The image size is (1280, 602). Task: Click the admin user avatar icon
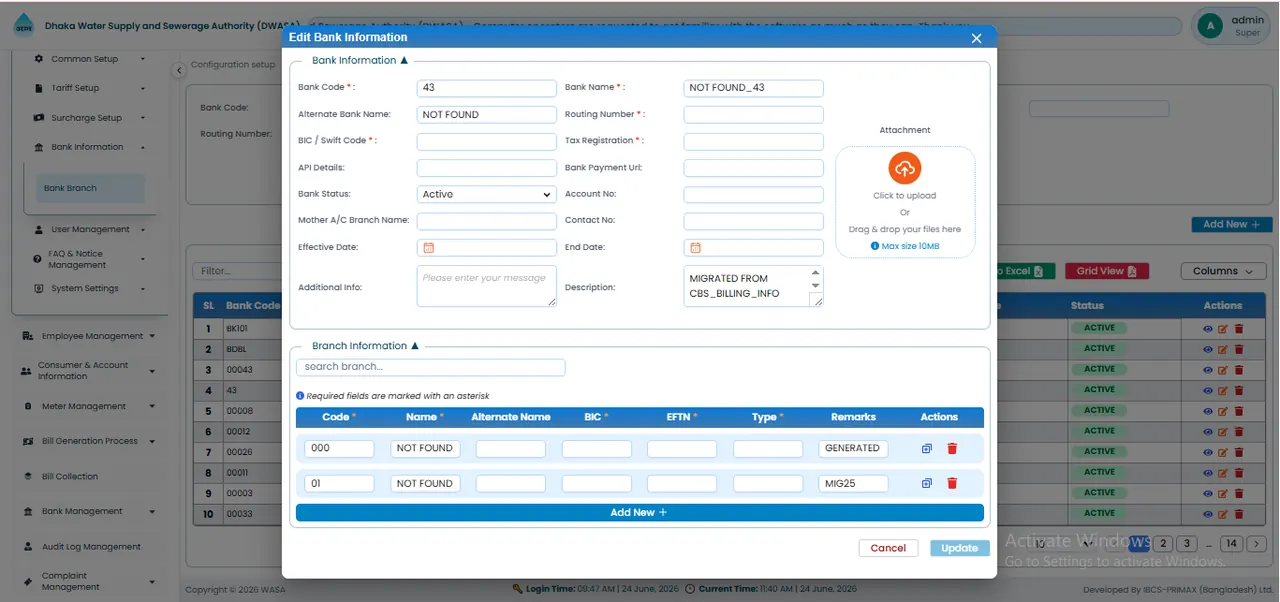tap(1210, 25)
